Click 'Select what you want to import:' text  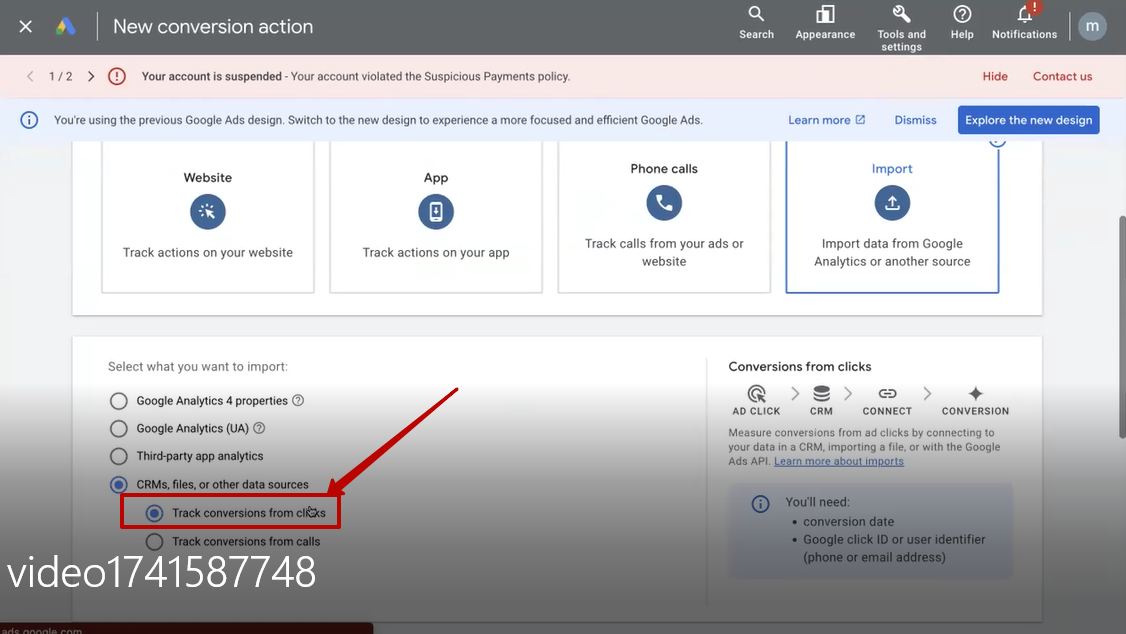(197, 366)
